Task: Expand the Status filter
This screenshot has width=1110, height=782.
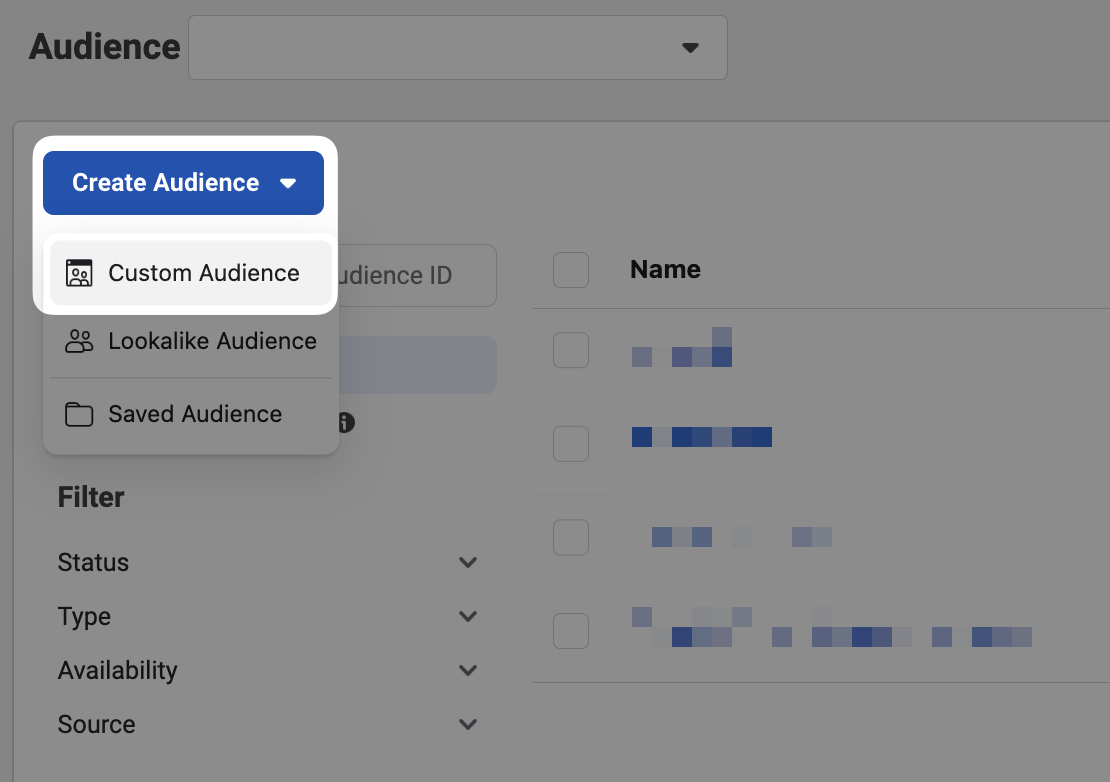Action: [467, 562]
